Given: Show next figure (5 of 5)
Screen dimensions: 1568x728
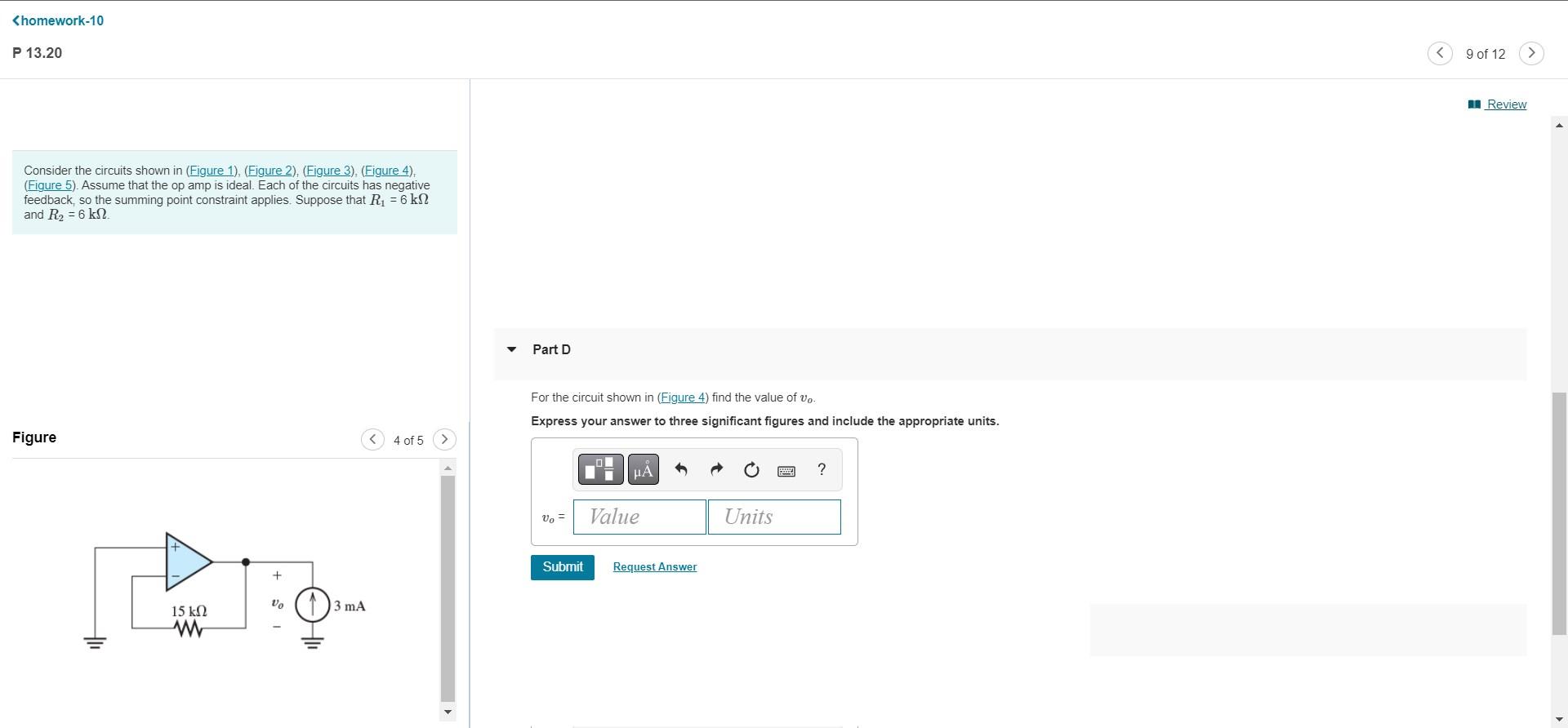Looking at the screenshot, I should coord(444,440).
